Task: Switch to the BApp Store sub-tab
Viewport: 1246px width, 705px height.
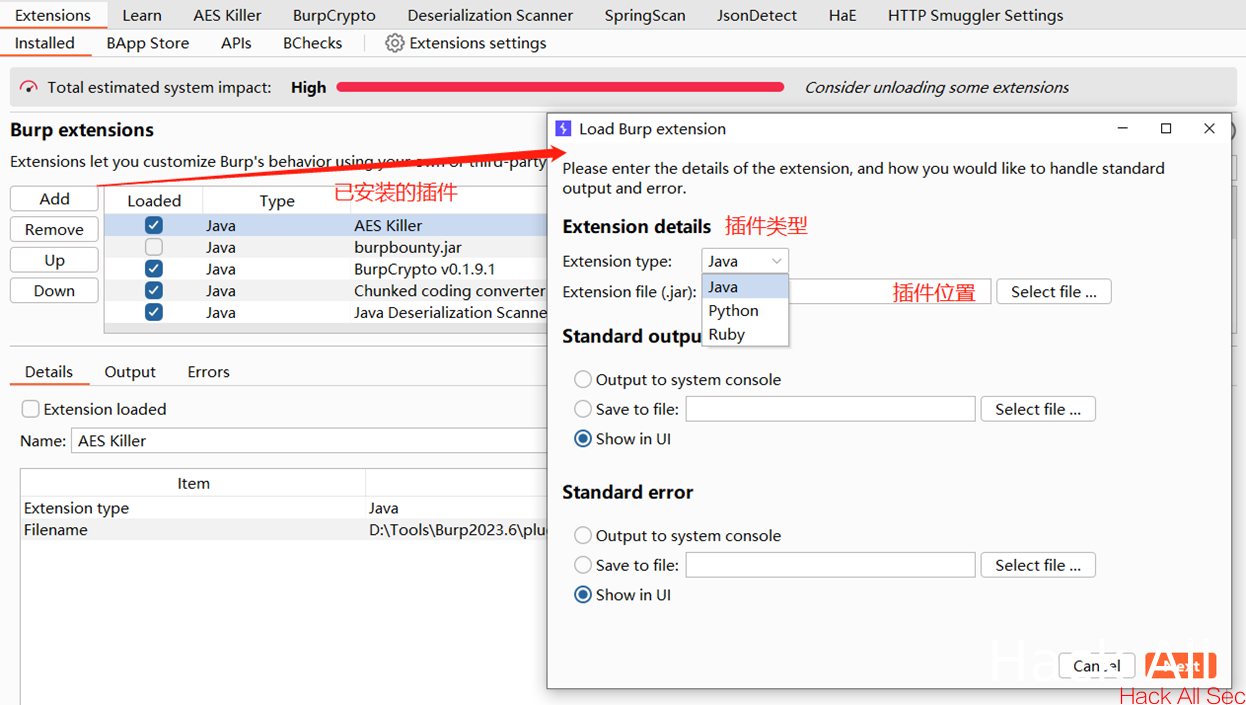Action: (148, 43)
